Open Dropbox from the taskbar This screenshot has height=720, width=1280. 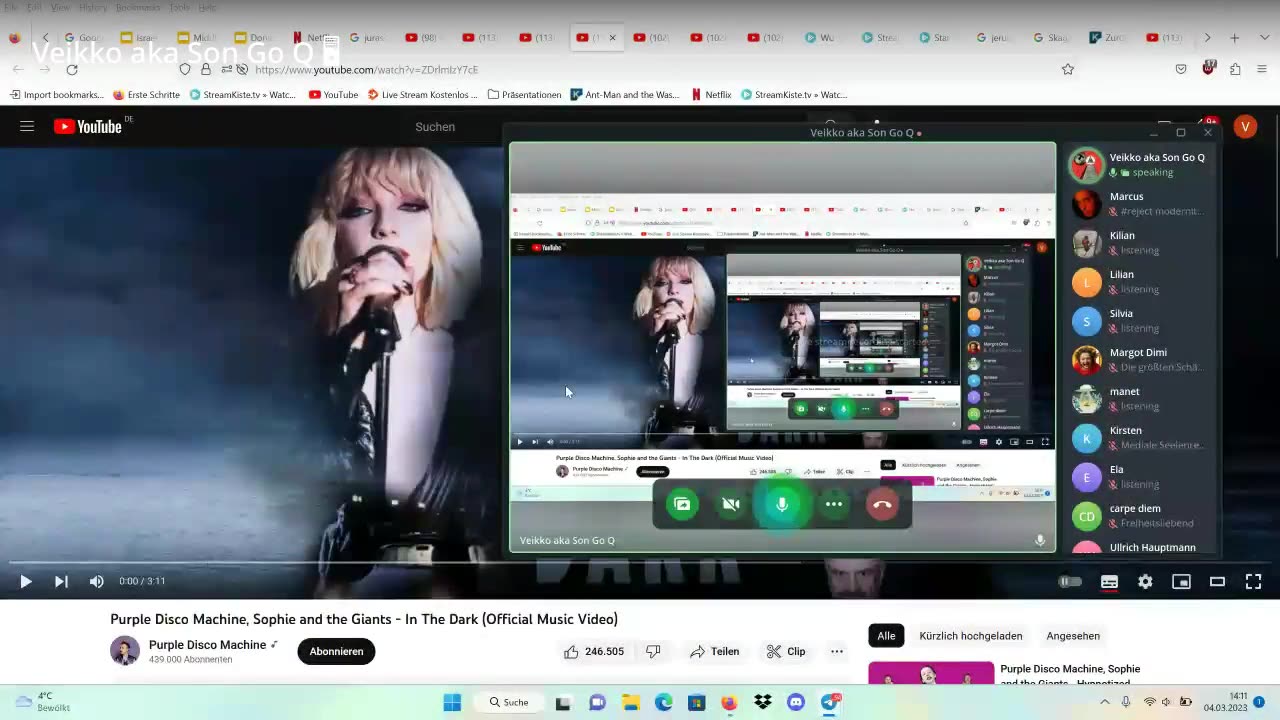(x=762, y=702)
